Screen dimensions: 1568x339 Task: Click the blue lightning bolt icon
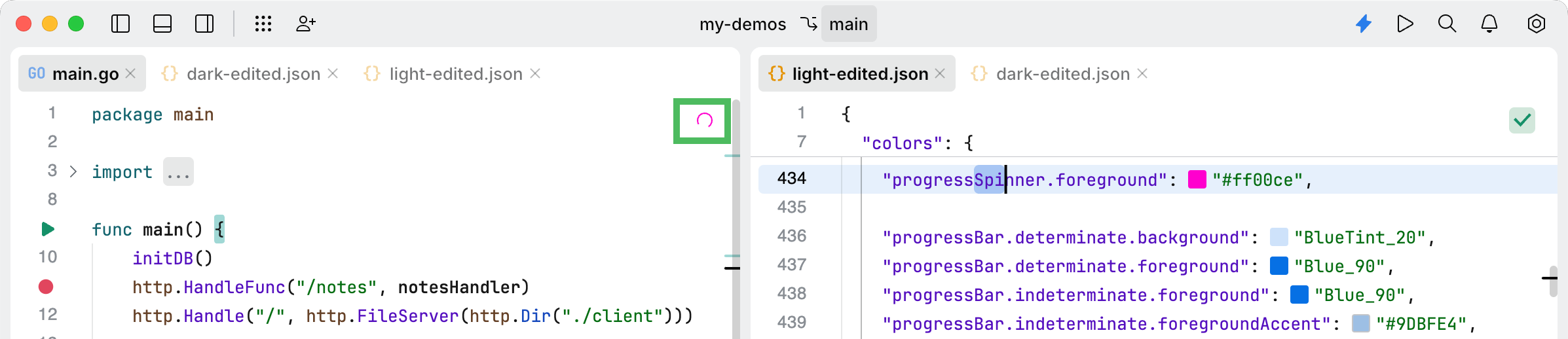(x=1364, y=24)
